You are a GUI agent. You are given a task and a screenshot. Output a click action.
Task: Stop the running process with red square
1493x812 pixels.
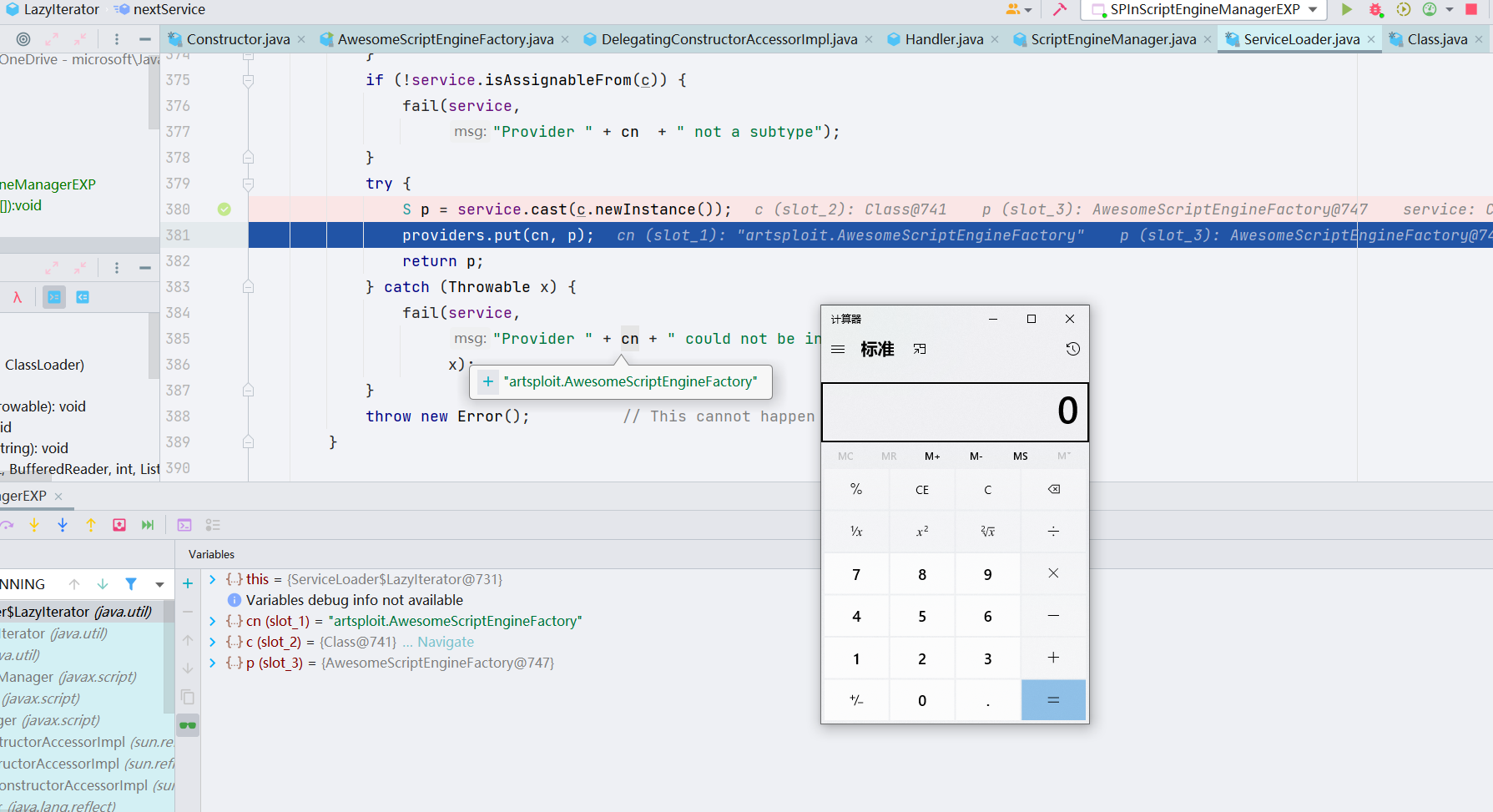click(x=1471, y=9)
